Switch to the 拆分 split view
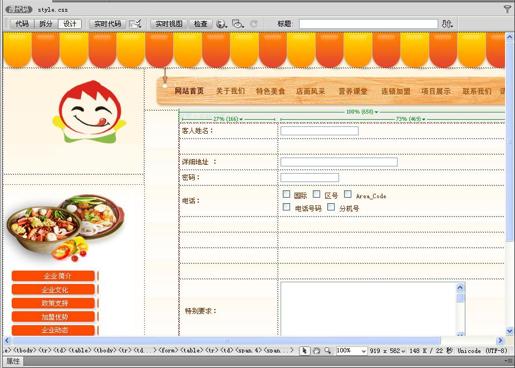Screen dimensions: 515x368 pyautogui.click(x=46, y=24)
